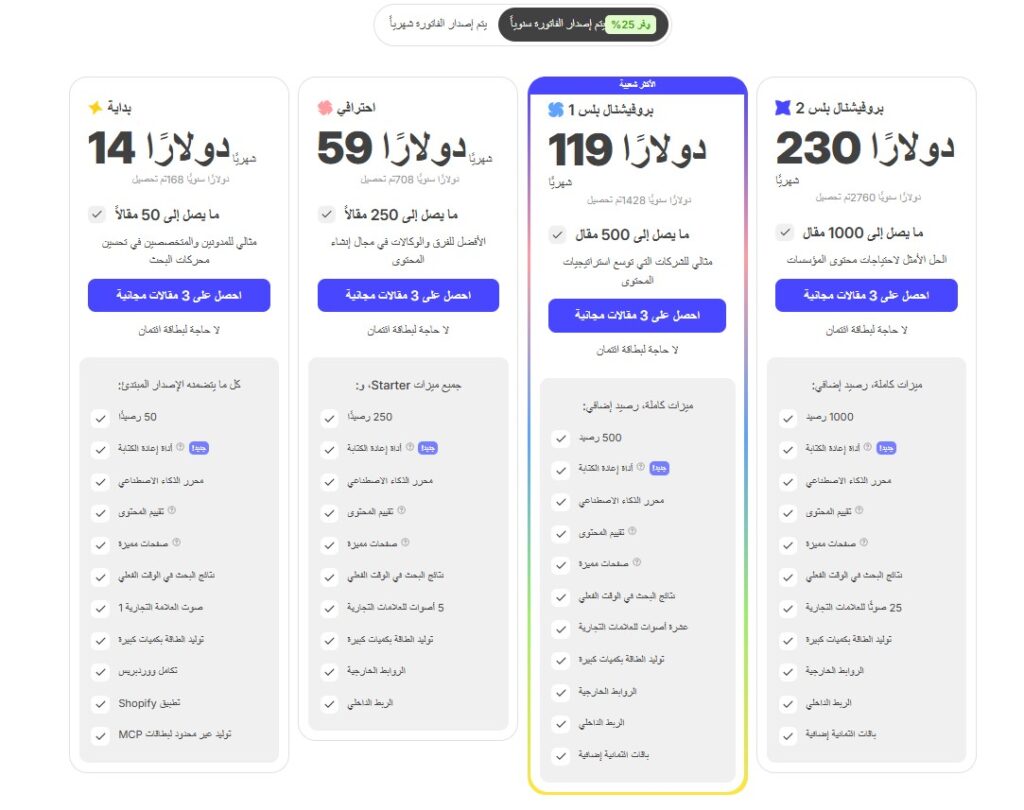Open the help tooltip beside أداة إعادة الكتابة in the بداية plan
Screen dimensions: 1024x810
point(180,447)
